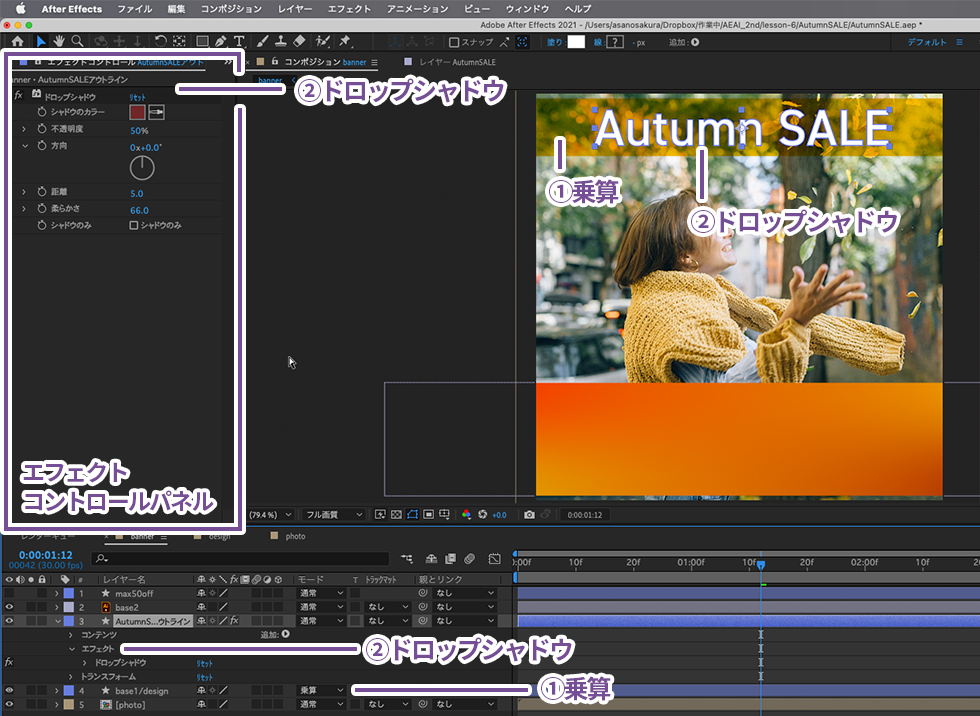The width and height of the screenshot is (980, 716).
Task: Open grid and guide options icon
Action: coord(444,514)
